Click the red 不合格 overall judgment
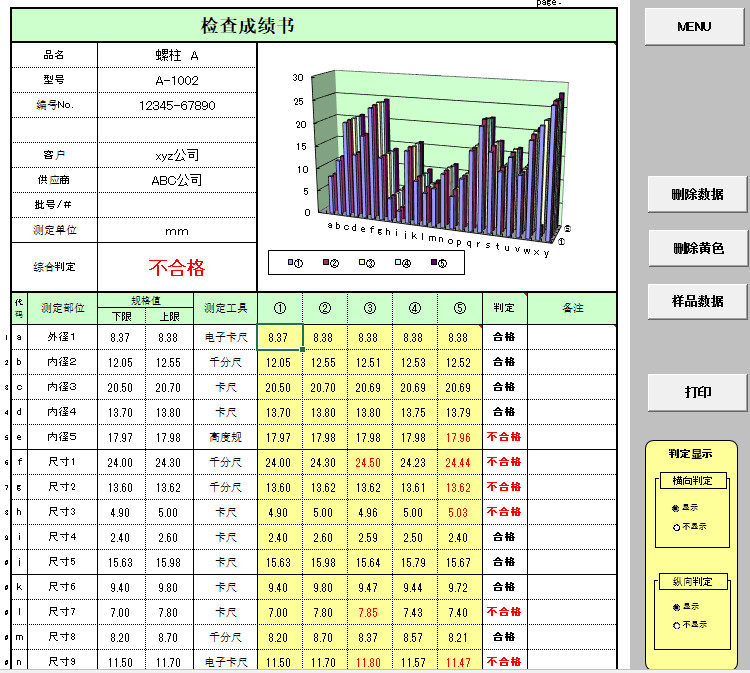This screenshot has width=750, height=673. click(x=177, y=267)
